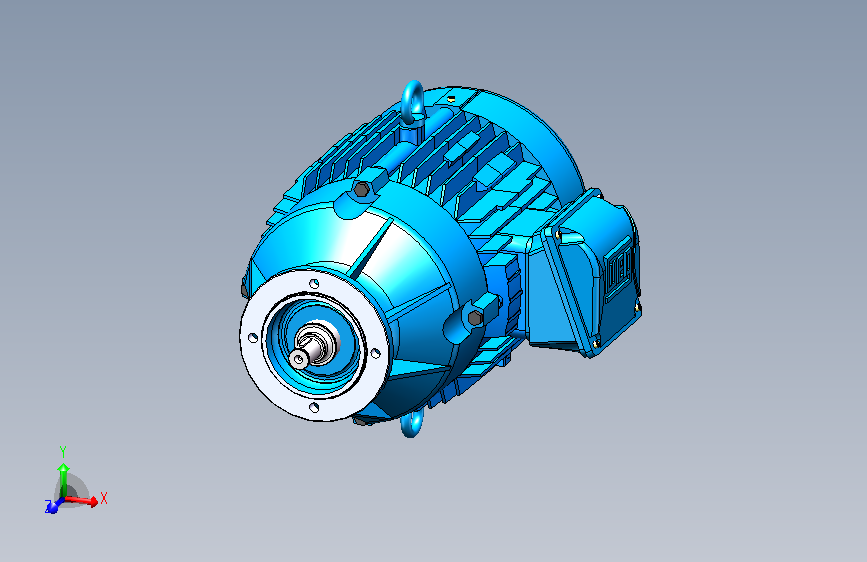Image resolution: width=867 pixels, height=562 pixels.
Task: Select the motor shaft end face
Action: tap(299, 360)
